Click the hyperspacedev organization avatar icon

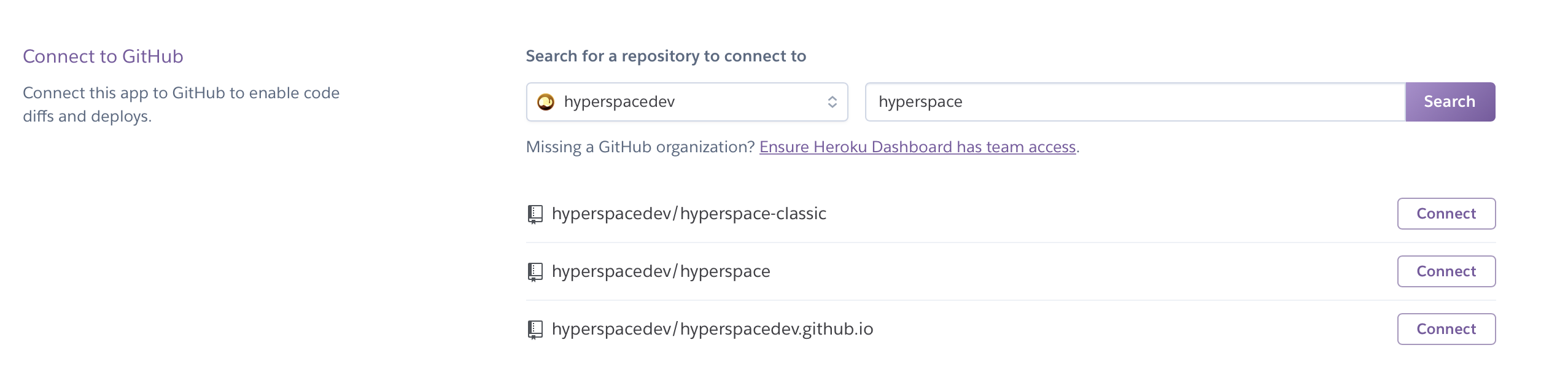pos(545,102)
